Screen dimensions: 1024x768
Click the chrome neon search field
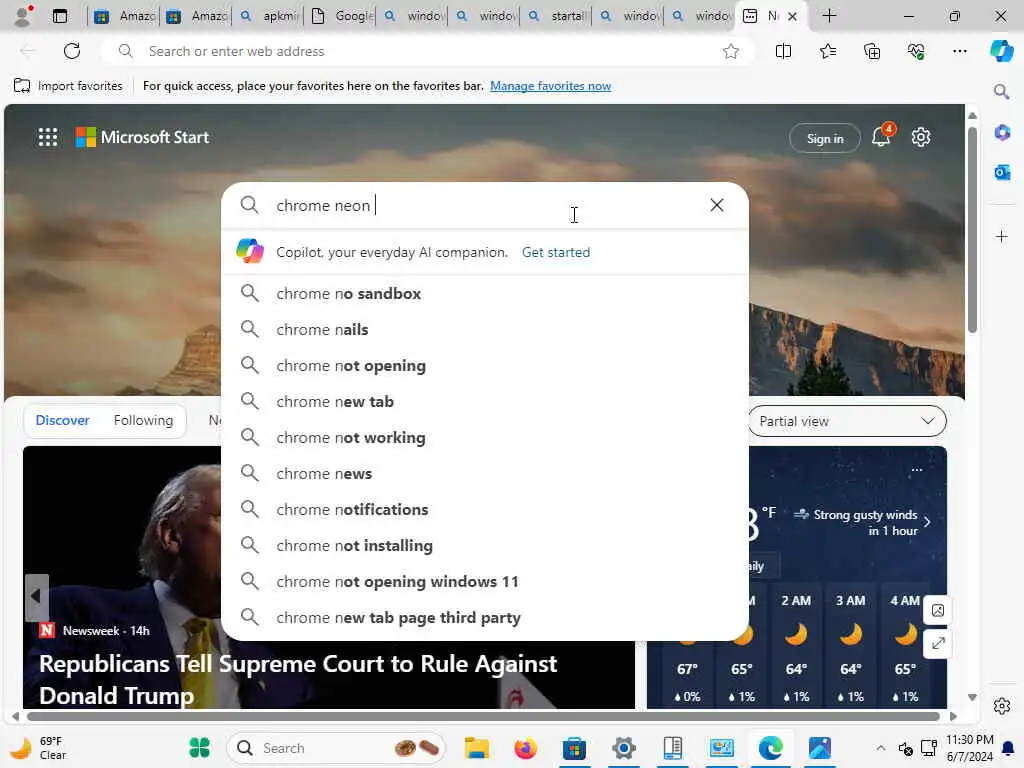(487, 205)
